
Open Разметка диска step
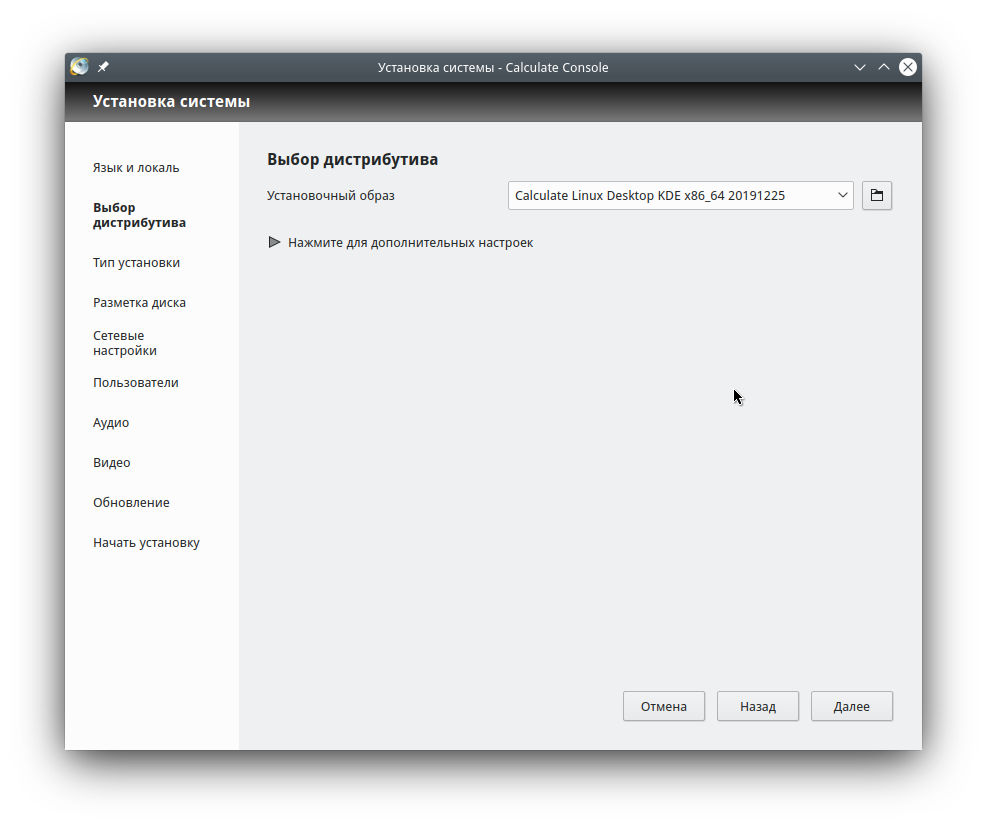point(139,303)
